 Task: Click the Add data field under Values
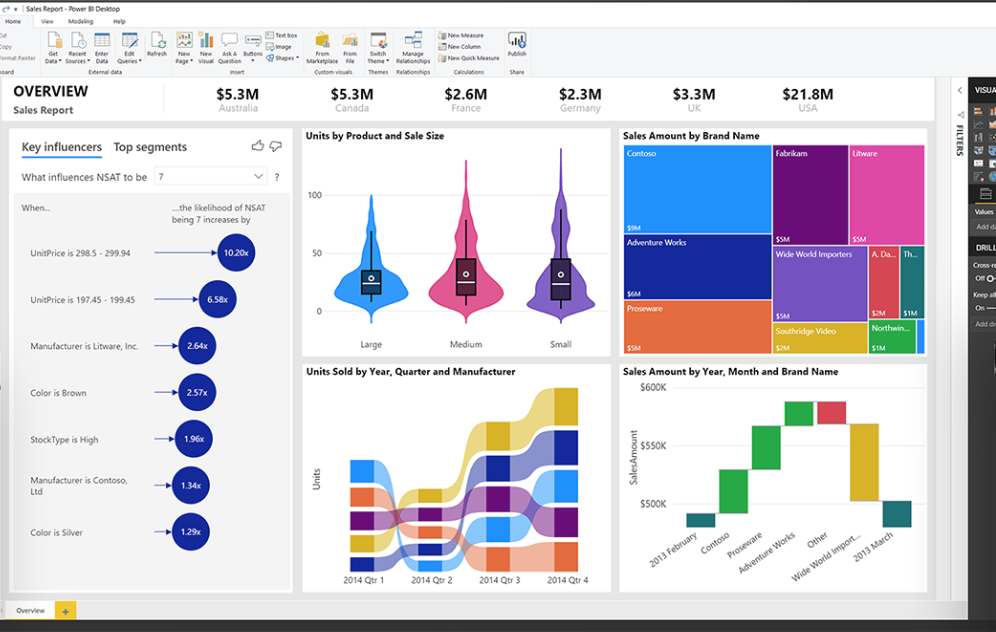pyautogui.click(x=985, y=227)
